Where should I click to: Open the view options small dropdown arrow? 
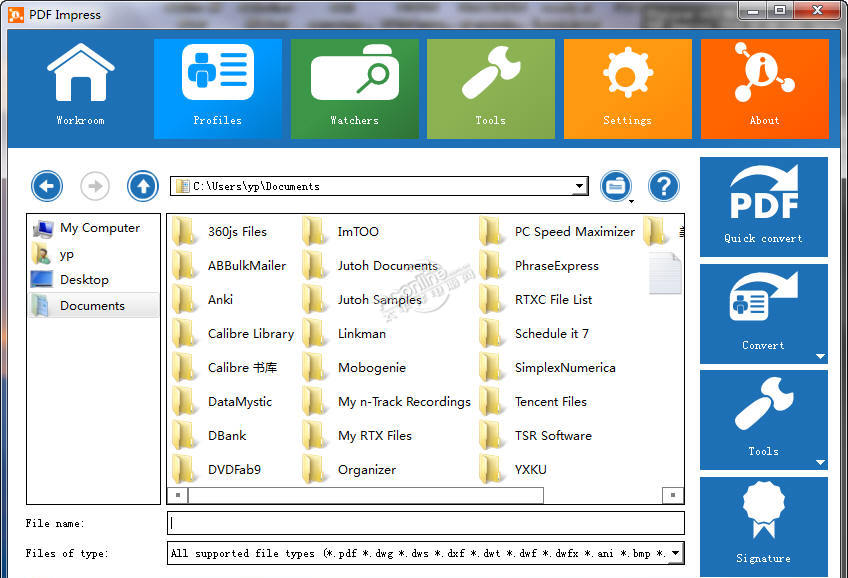tap(631, 202)
